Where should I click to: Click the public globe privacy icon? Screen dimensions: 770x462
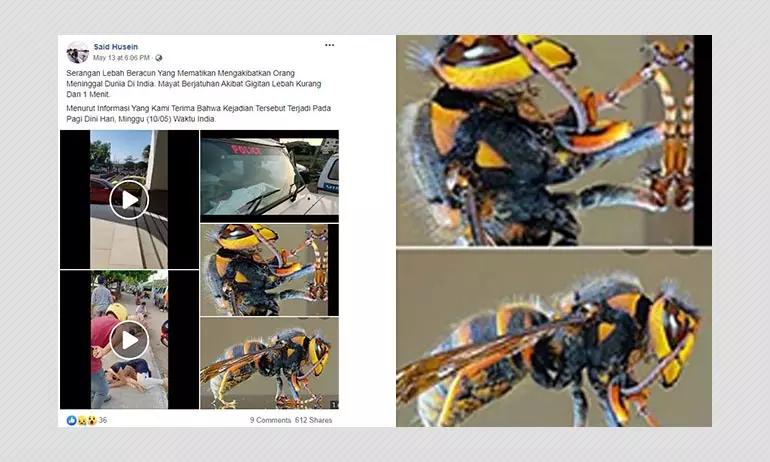pyautogui.click(x=159, y=58)
